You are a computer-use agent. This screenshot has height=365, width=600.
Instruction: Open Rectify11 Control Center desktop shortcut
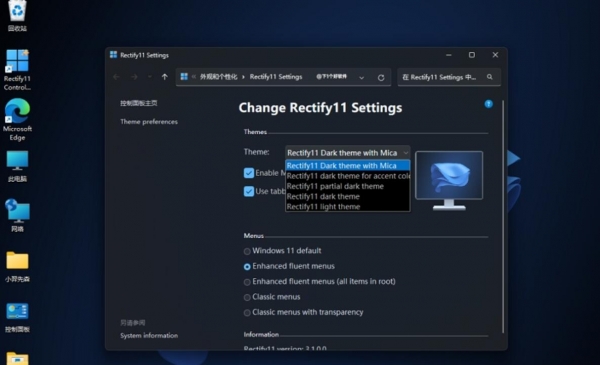17,70
